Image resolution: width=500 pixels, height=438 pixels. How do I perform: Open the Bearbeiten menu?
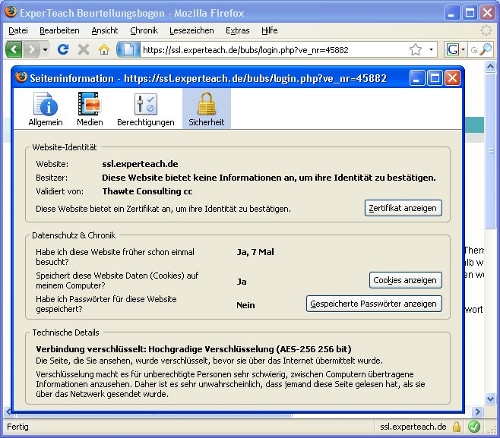point(59,31)
